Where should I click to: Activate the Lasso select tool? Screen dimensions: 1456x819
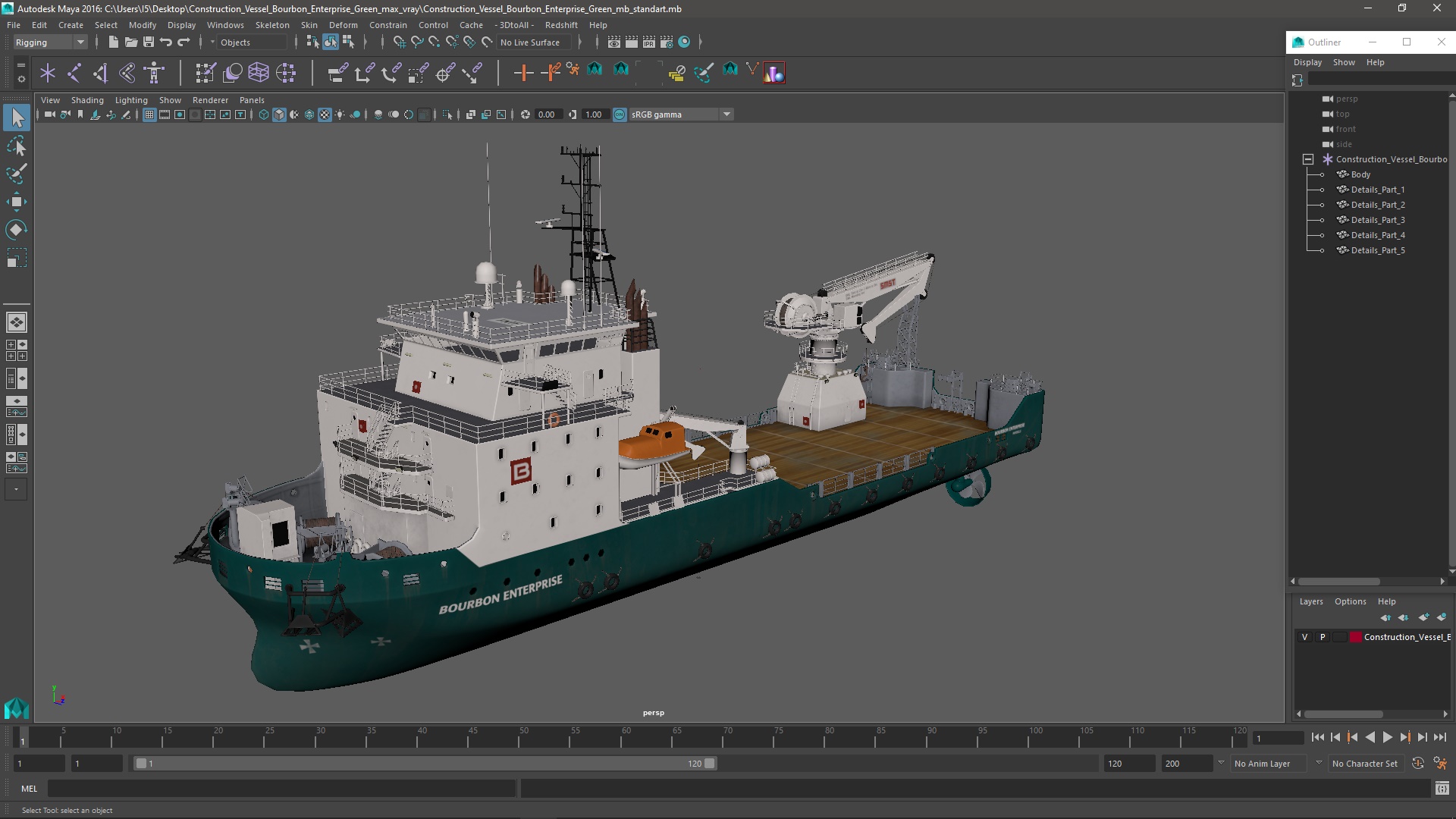pyautogui.click(x=17, y=146)
